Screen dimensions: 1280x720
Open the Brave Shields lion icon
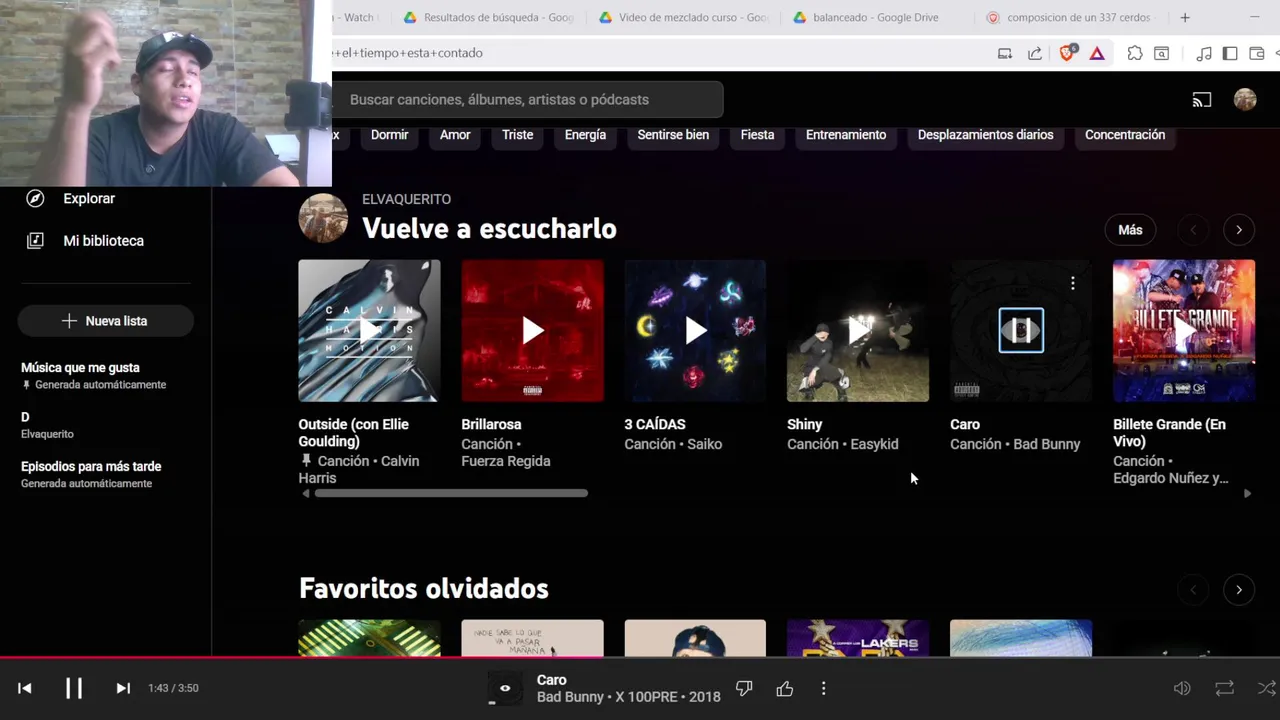[1067, 53]
